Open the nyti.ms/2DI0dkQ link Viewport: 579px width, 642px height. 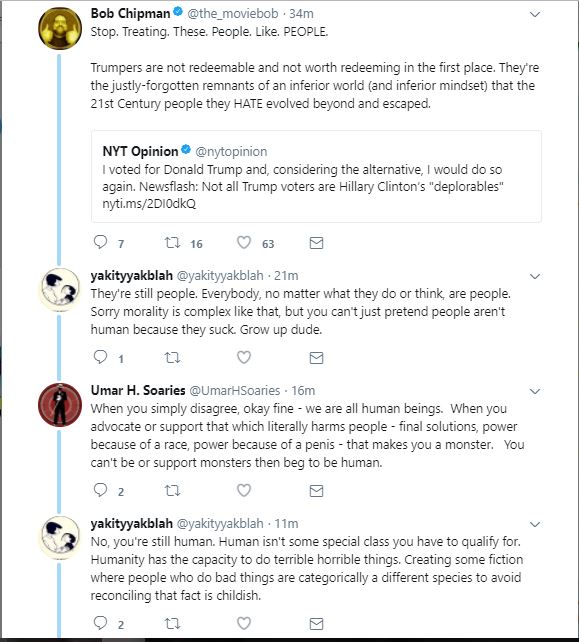pos(149,203)
